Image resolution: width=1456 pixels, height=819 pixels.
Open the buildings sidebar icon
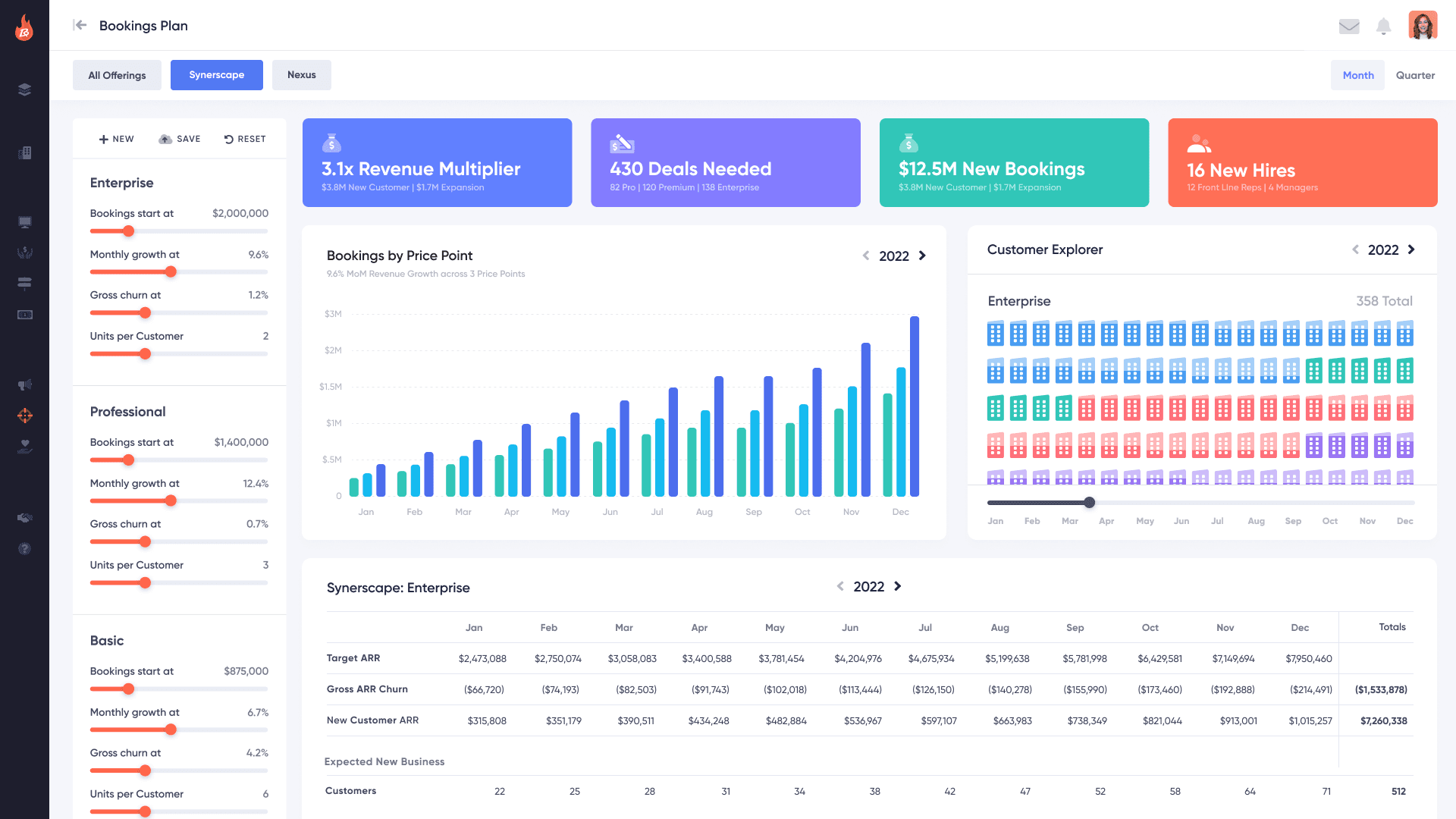(24, 152)
